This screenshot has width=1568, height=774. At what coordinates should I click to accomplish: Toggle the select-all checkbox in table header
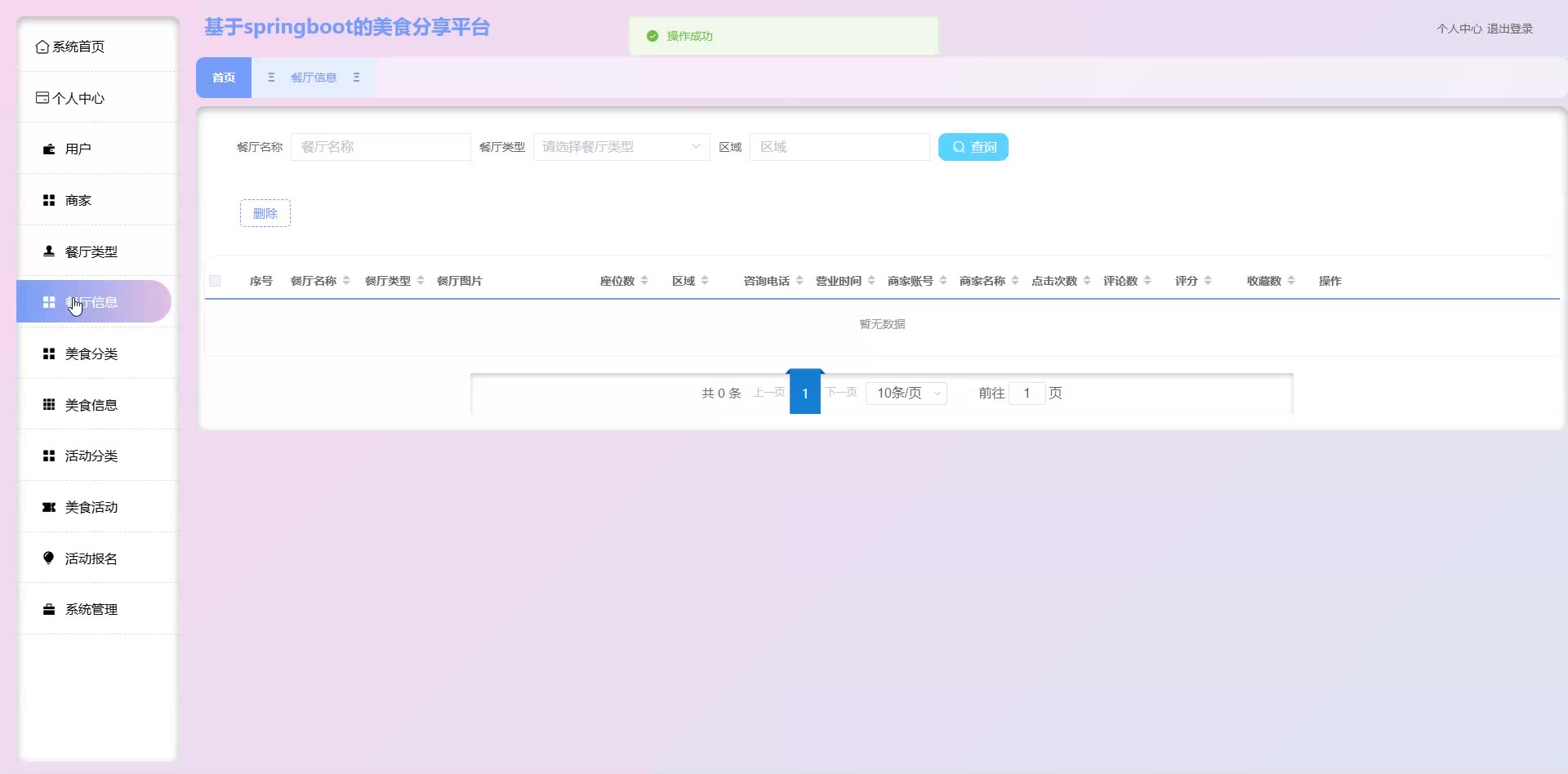tap(215, 281)
